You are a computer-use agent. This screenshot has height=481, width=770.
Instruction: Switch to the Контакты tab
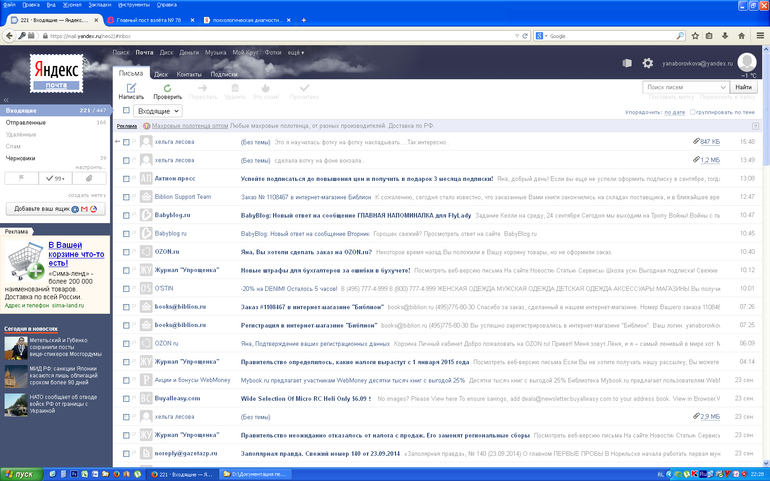click(x=189, y=74)
